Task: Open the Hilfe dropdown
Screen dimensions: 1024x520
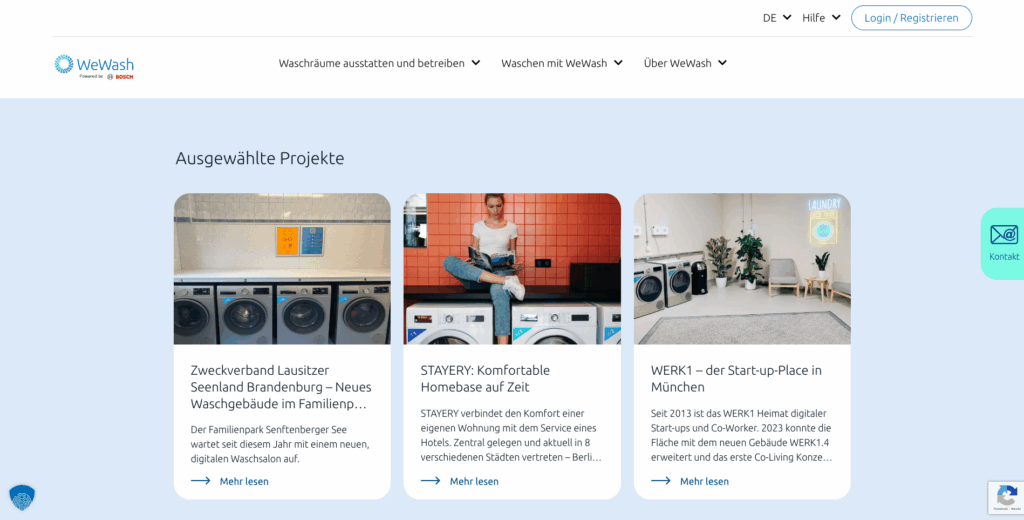Action: tap(821, 18)
